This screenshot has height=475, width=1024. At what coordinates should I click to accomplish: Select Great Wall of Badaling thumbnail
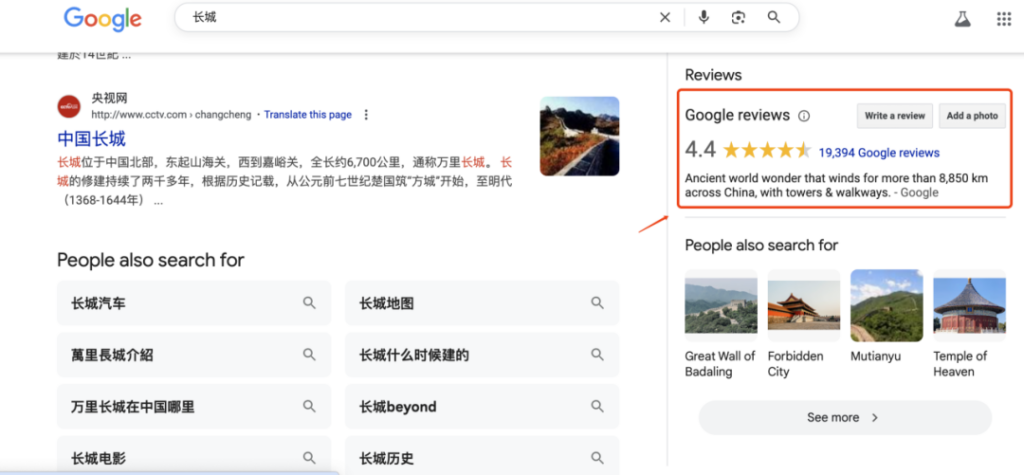pos(720,306)
